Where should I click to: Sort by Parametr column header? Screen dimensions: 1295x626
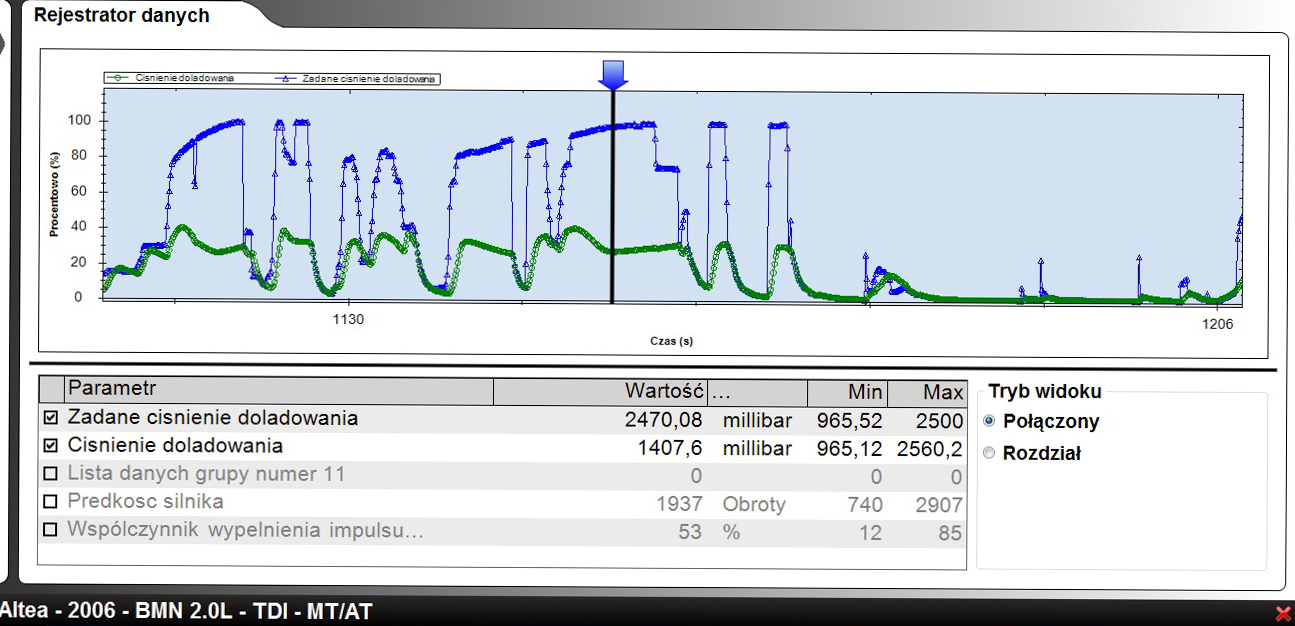click(279, 389)
